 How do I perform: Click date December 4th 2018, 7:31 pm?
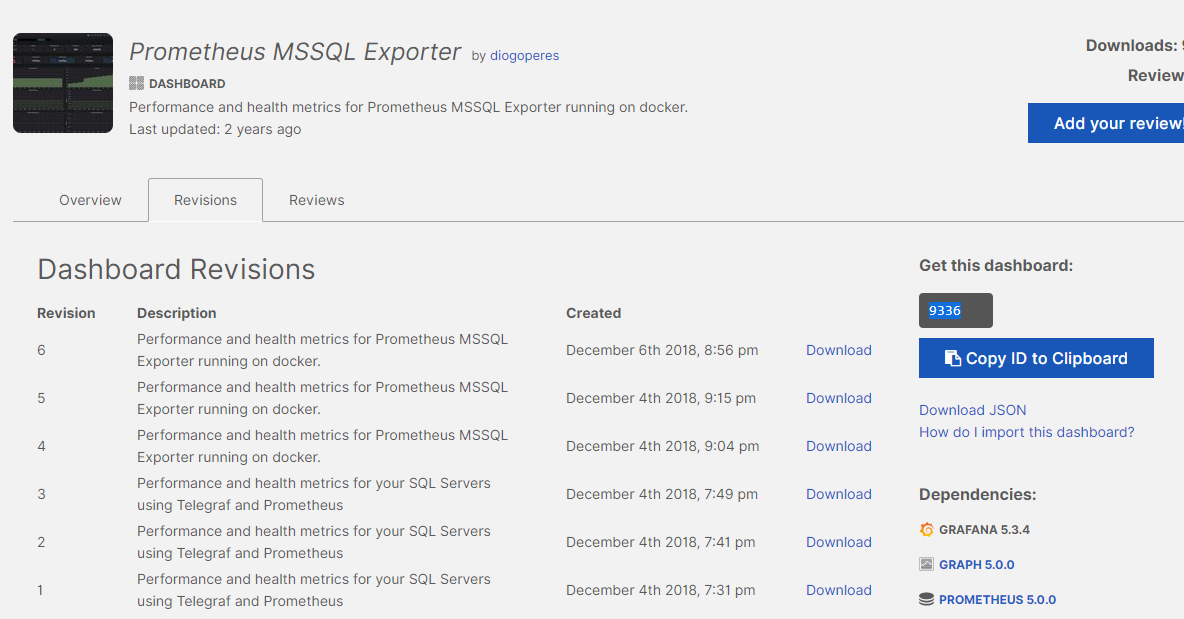[661, 590]
